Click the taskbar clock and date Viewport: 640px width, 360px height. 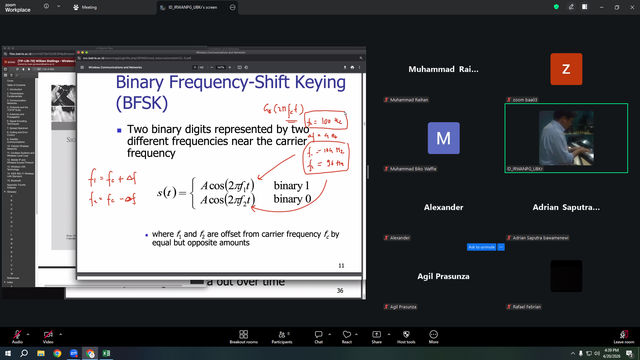click(x=611, y=353)
